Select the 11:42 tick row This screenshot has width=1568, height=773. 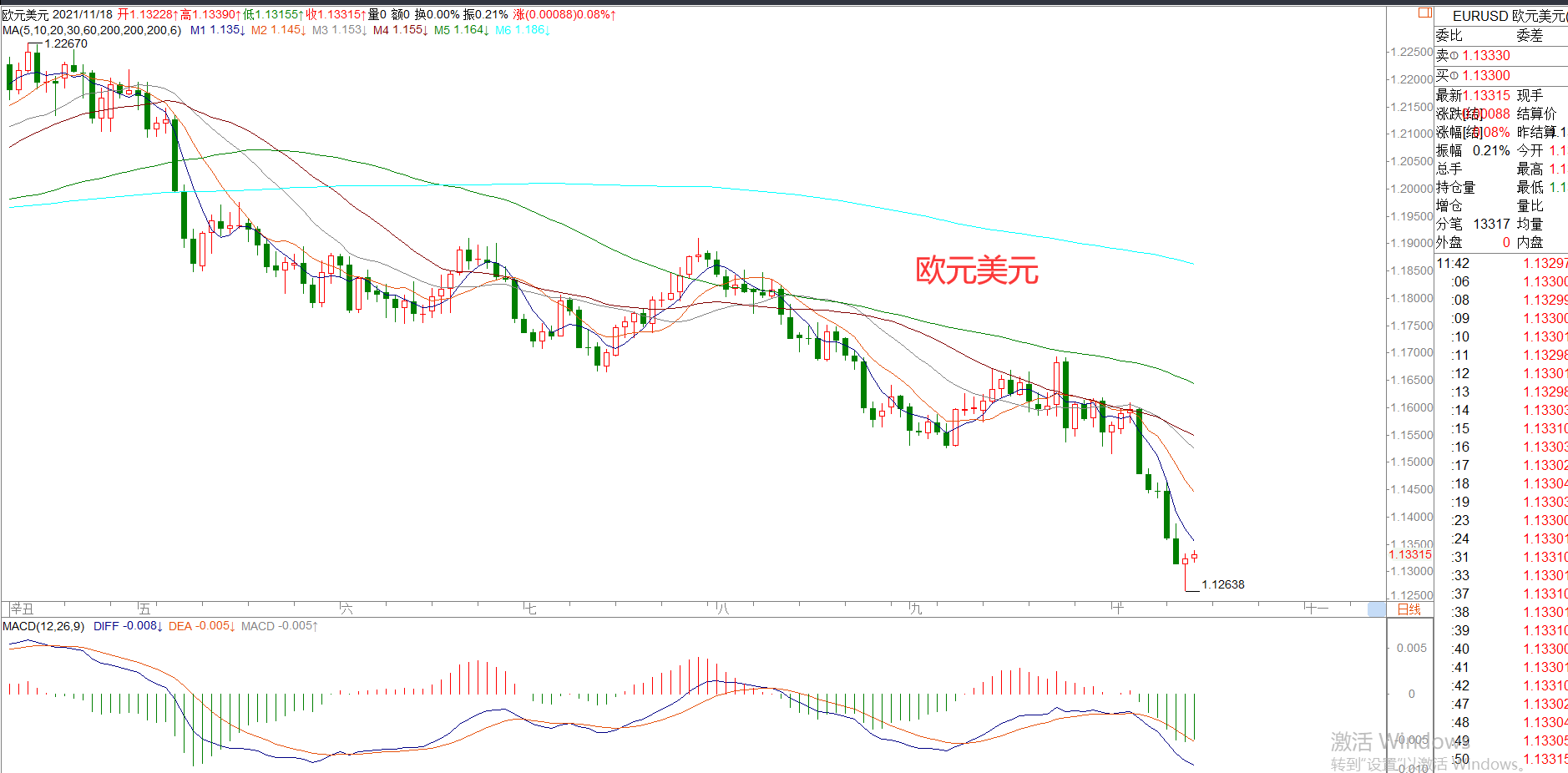(1501, 264)
